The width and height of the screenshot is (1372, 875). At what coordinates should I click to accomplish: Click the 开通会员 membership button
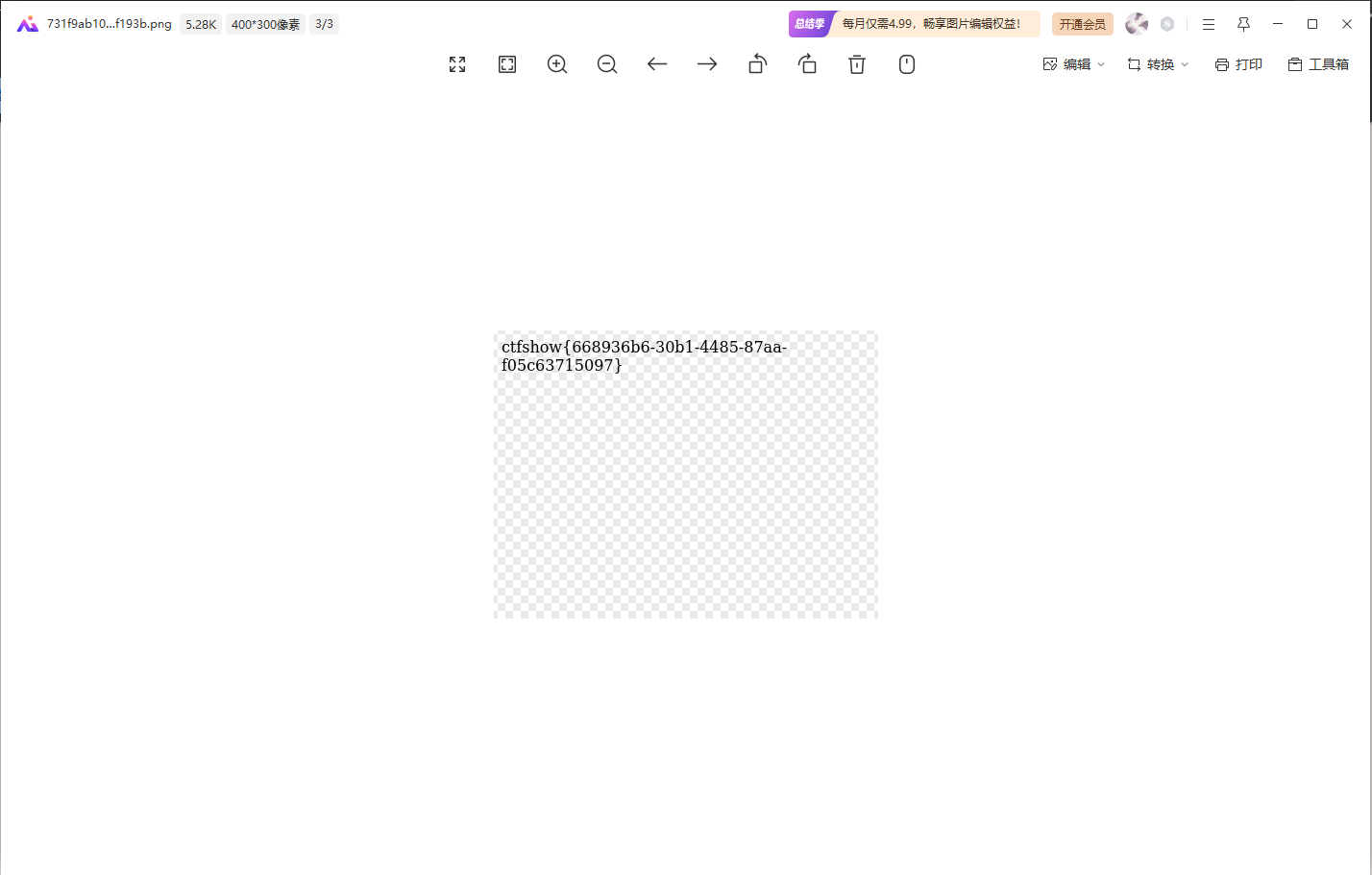[x=1082, y=24]
